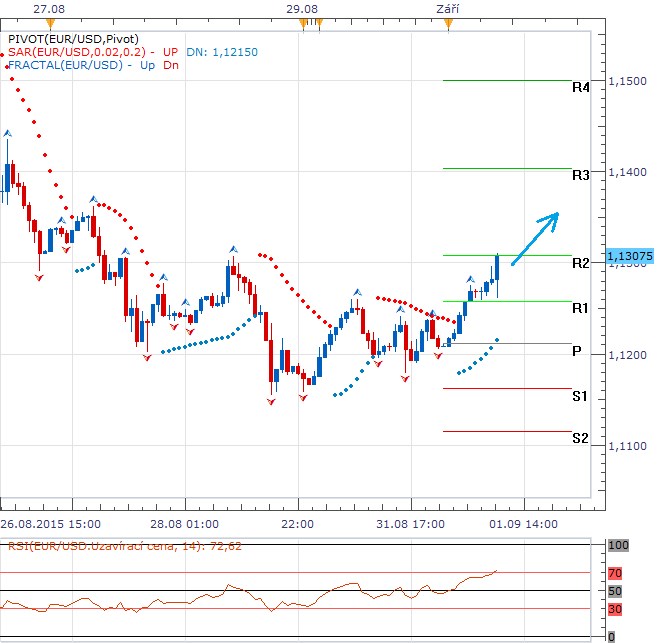
Task: Select the S2 support level label
Action: coord(580,438)
